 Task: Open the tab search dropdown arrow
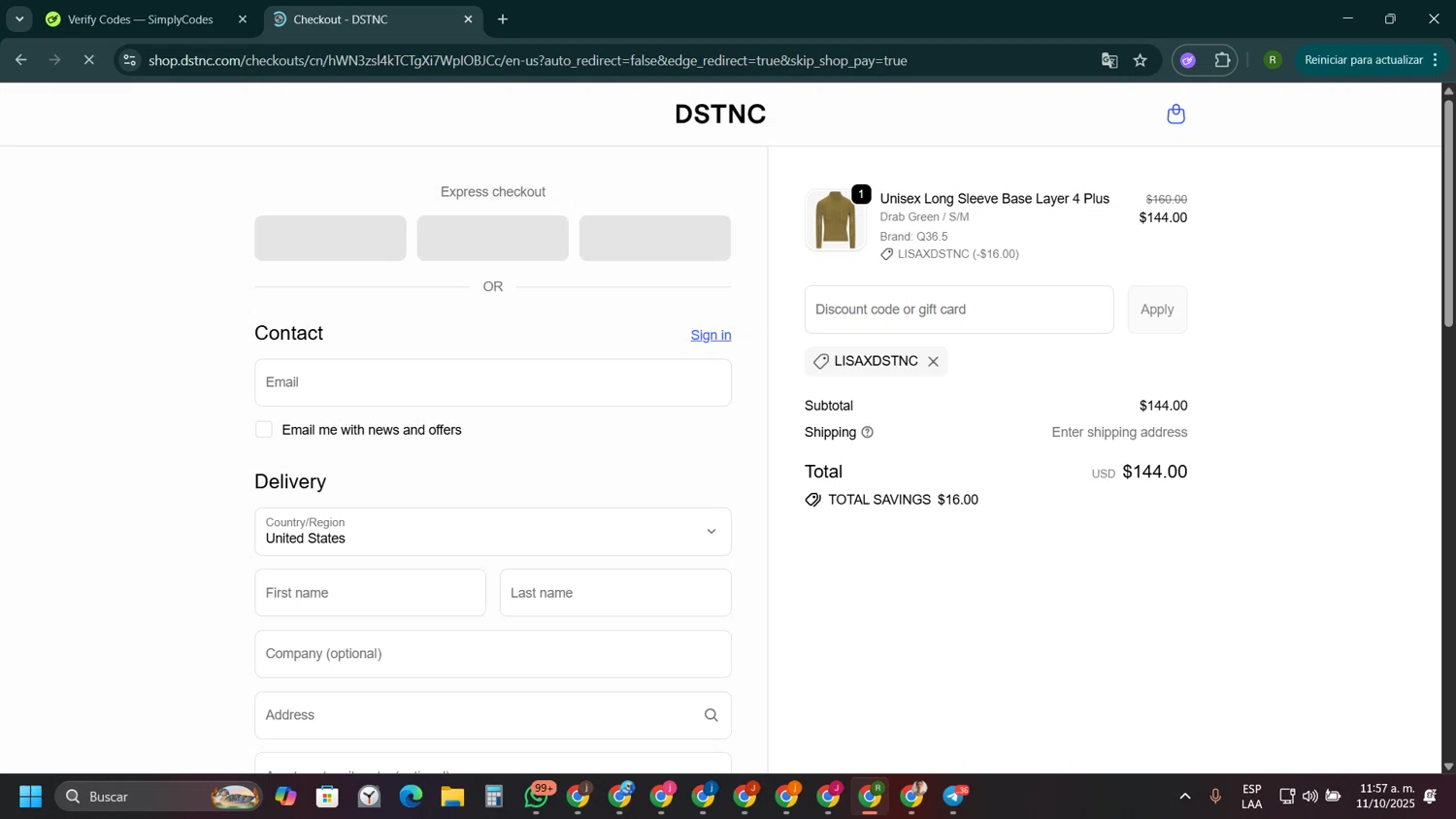[19, 19]
